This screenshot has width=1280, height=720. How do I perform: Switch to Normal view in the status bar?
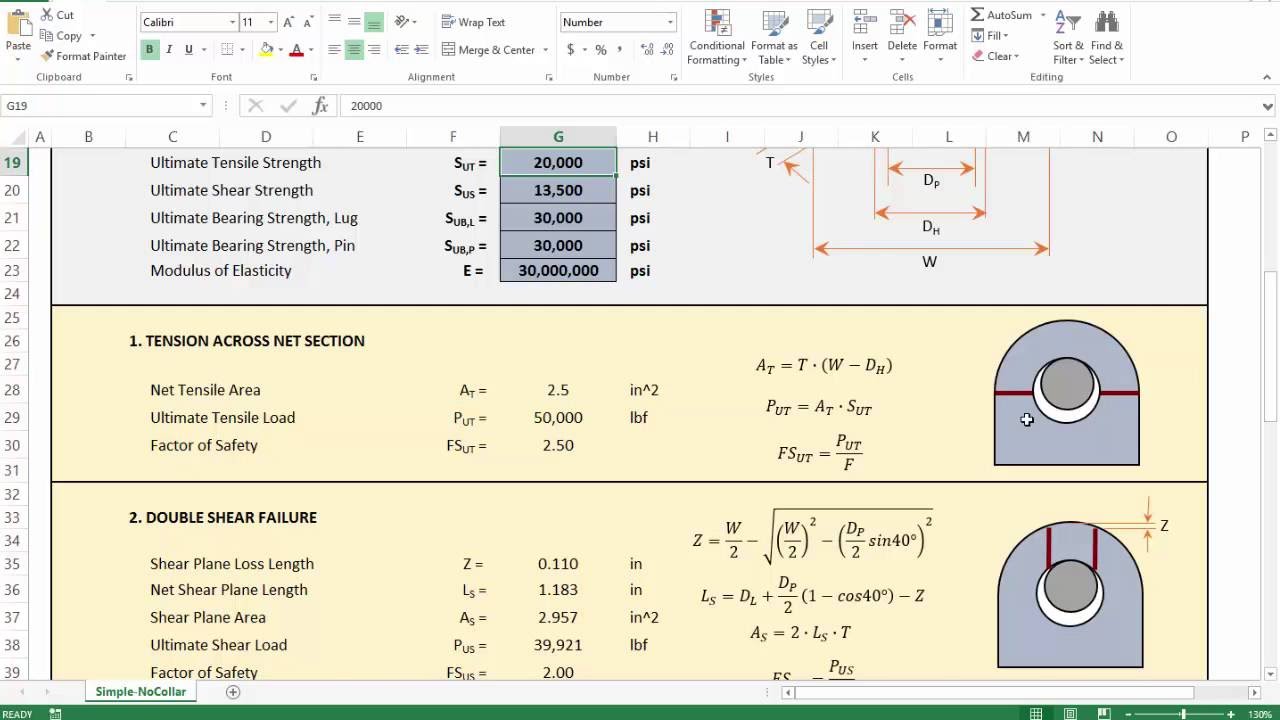pyautogui.click(x=1037, y=713)
